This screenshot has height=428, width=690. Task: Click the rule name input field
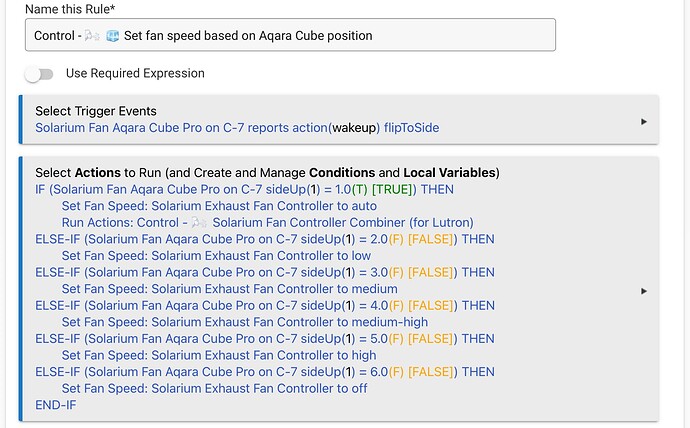pyautogui.click(x=290, y=35)
